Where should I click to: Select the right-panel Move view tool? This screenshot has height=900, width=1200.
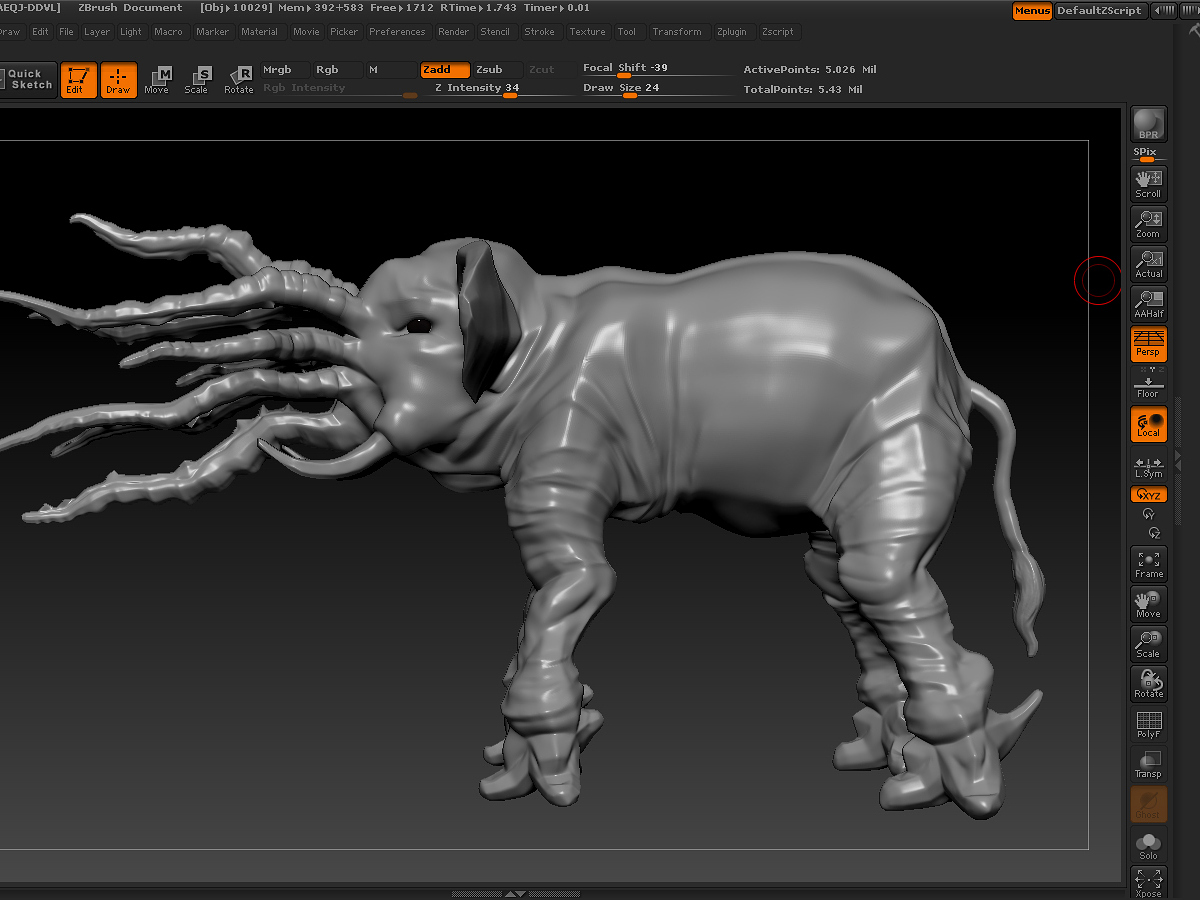click(x=1148, y=604)
